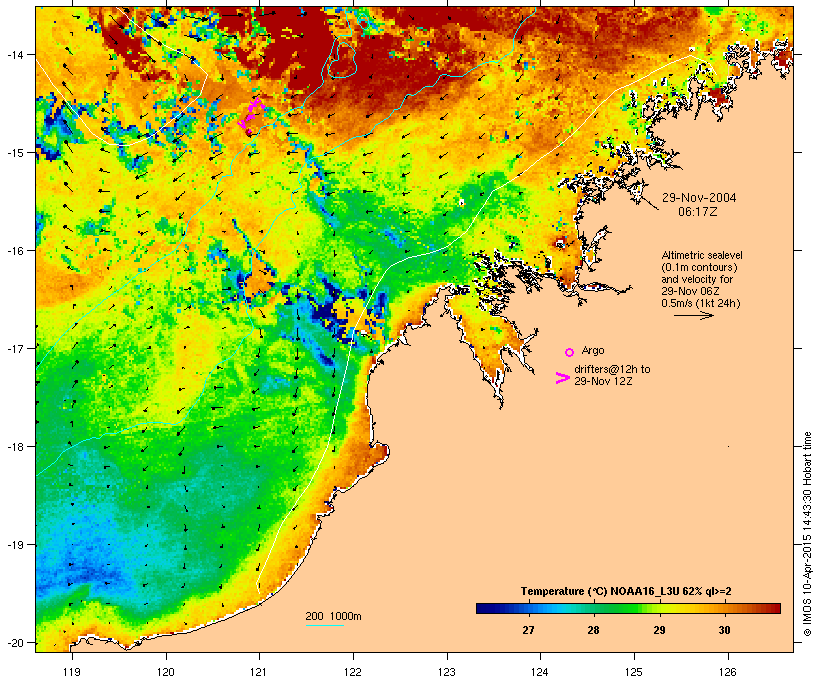Click the longitude label 125
The image size is (820, 680).
tap(634, 672)
